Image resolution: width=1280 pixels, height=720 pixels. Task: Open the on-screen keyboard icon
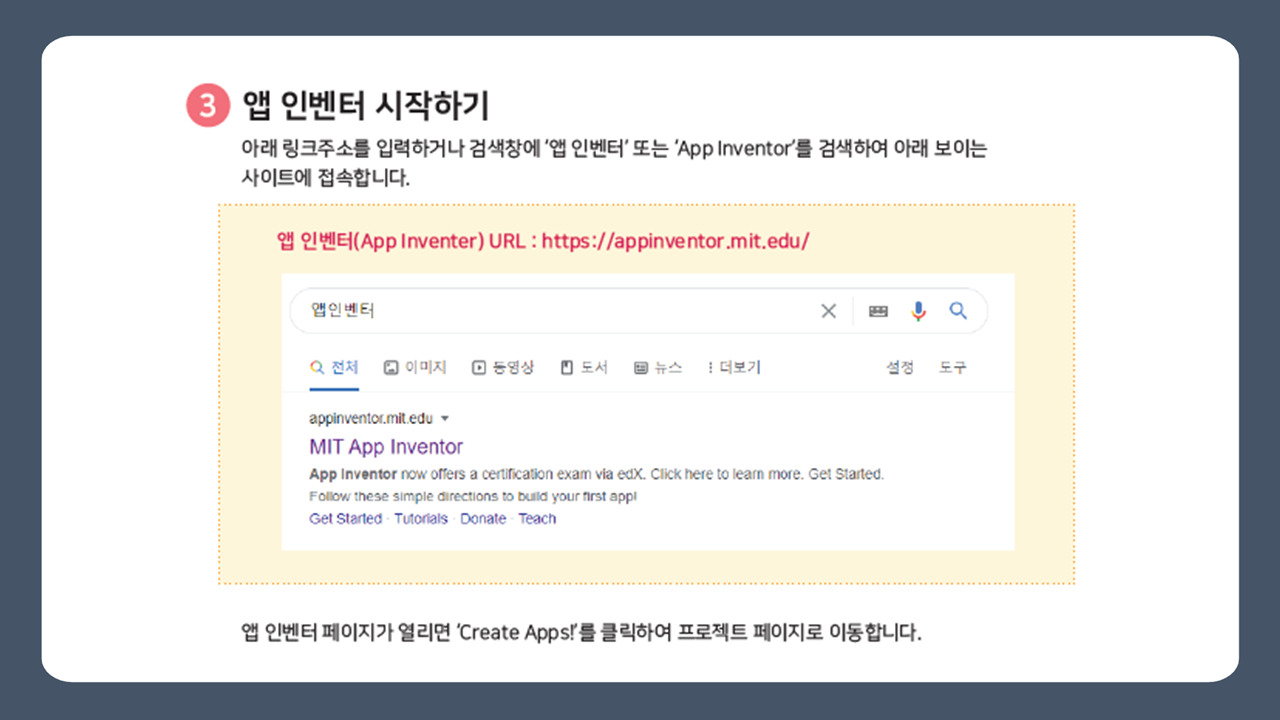878,311
